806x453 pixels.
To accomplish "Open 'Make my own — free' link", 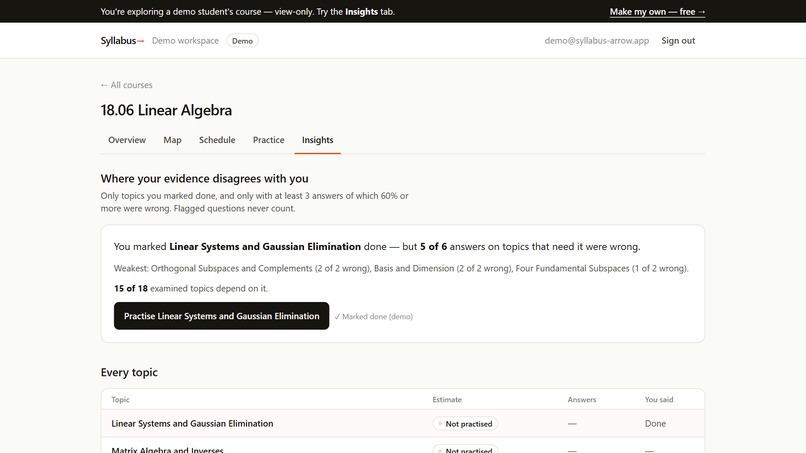I will [657, 12].
